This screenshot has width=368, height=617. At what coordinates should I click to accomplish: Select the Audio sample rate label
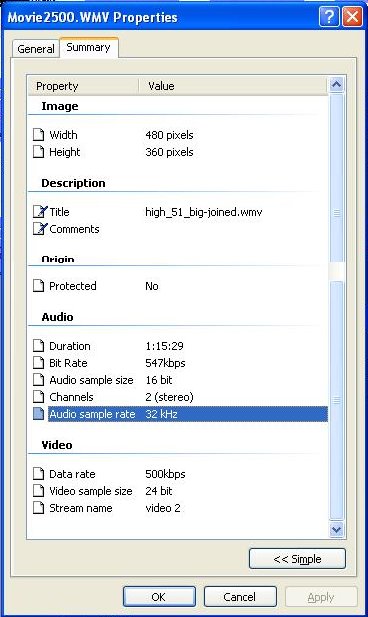[92, 414]
